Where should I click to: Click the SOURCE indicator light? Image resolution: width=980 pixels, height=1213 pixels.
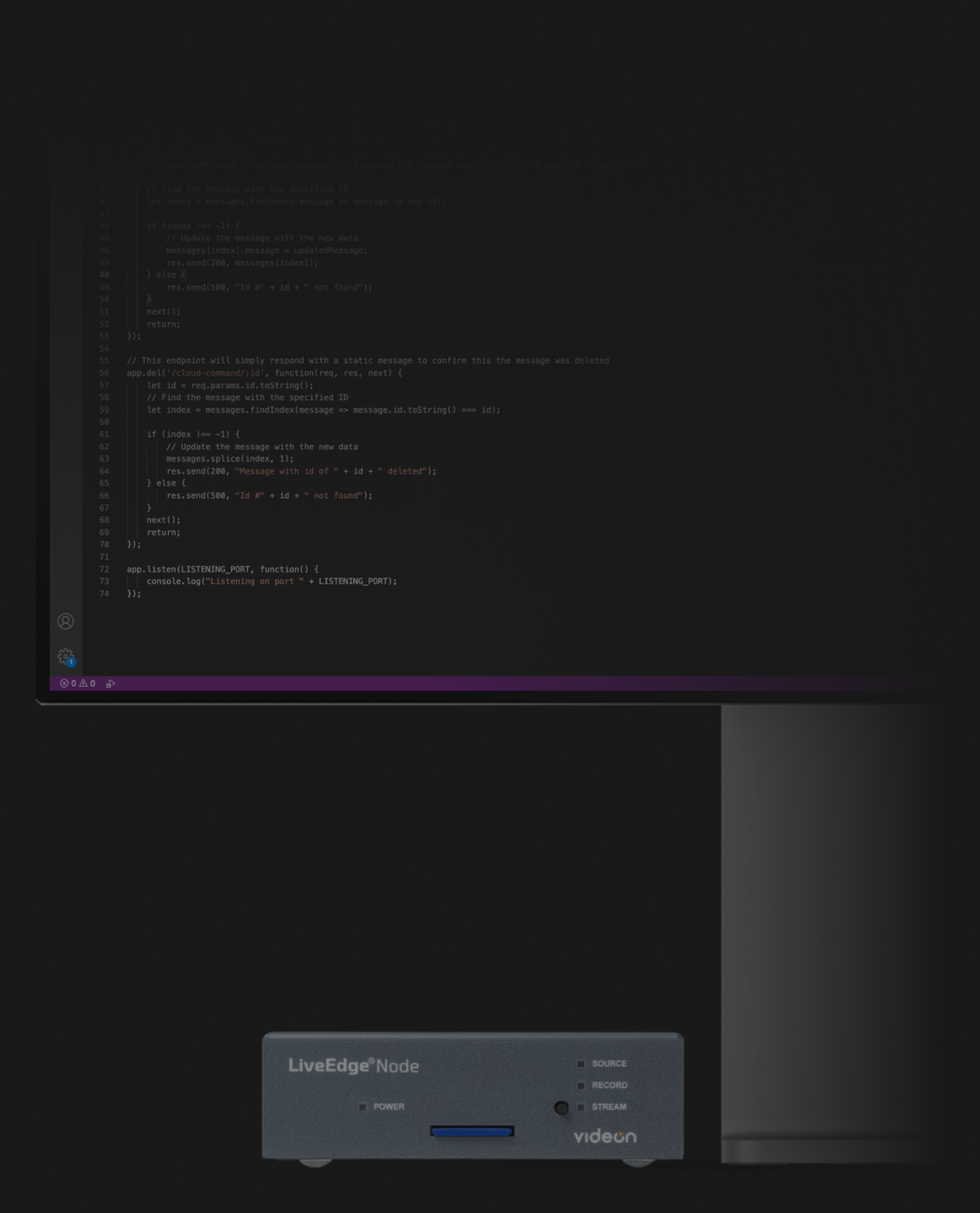[582, 1062]
